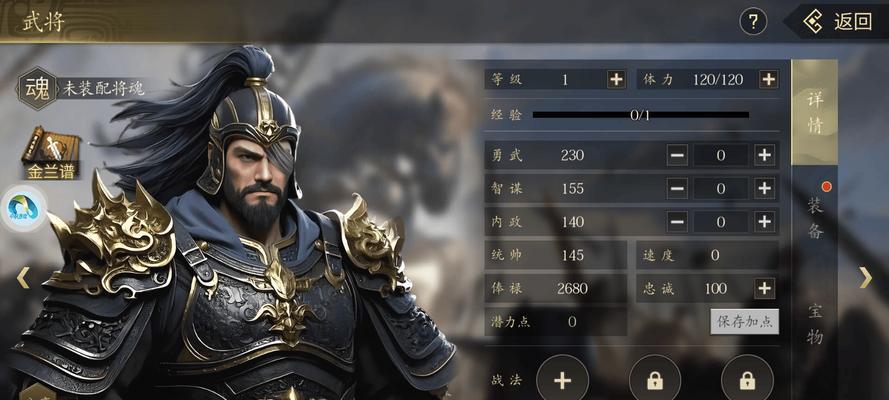Screen dimensions: 889x400
Task: Switch to the 宝物 treasure tab
Action: tap(815, 325)
